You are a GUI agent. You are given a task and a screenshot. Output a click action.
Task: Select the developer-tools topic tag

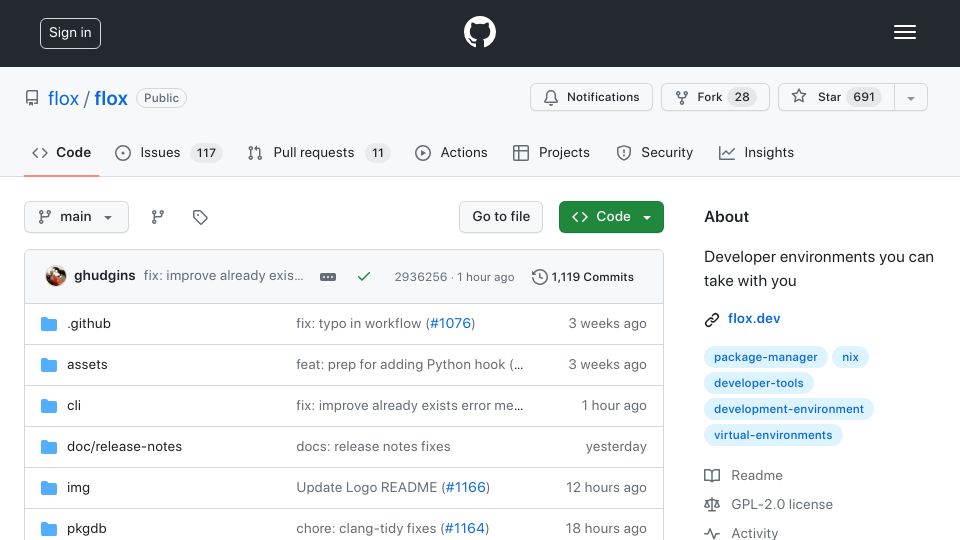coord(759,383)
